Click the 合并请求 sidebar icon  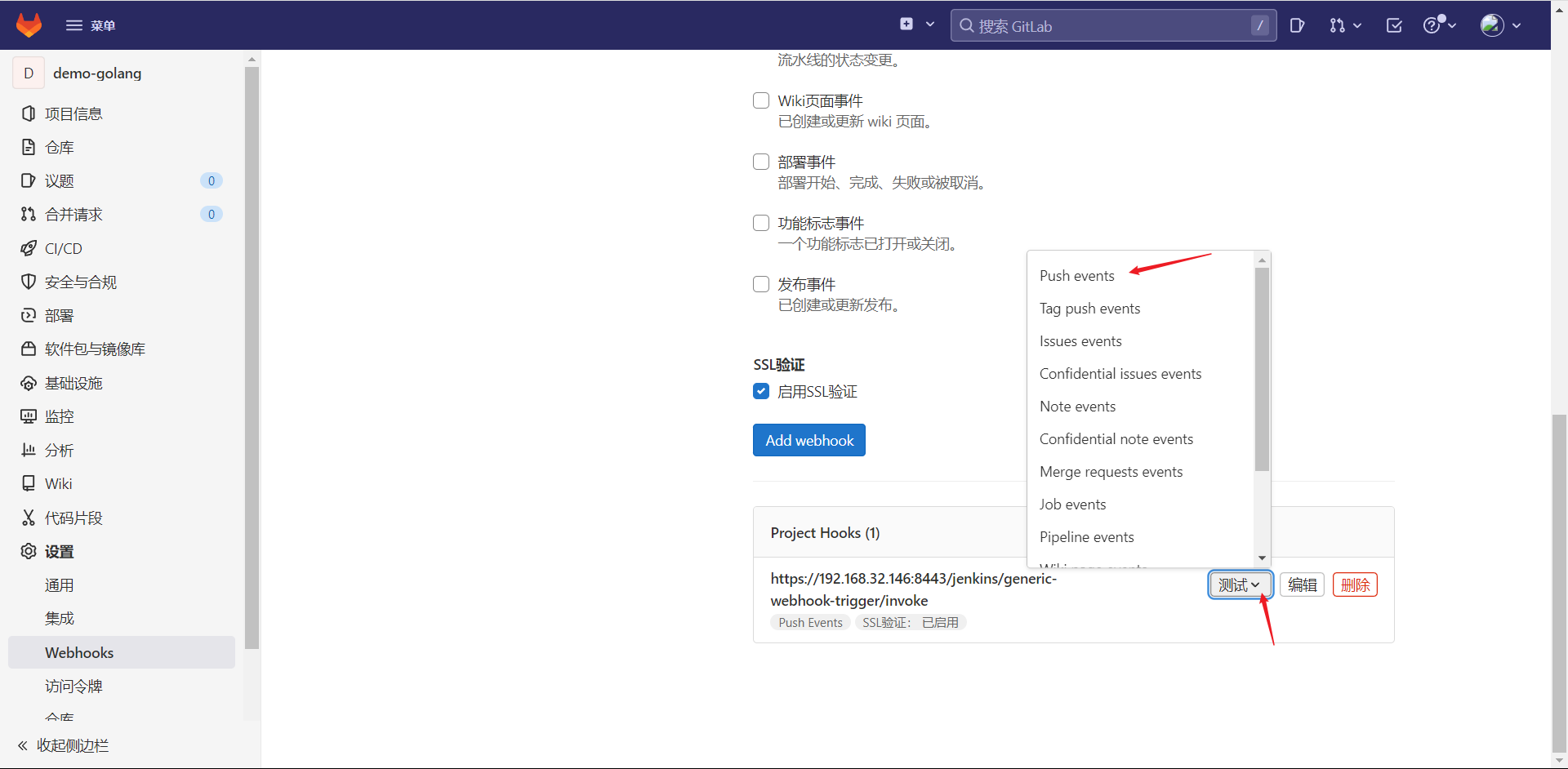click(x=29, y=214)
